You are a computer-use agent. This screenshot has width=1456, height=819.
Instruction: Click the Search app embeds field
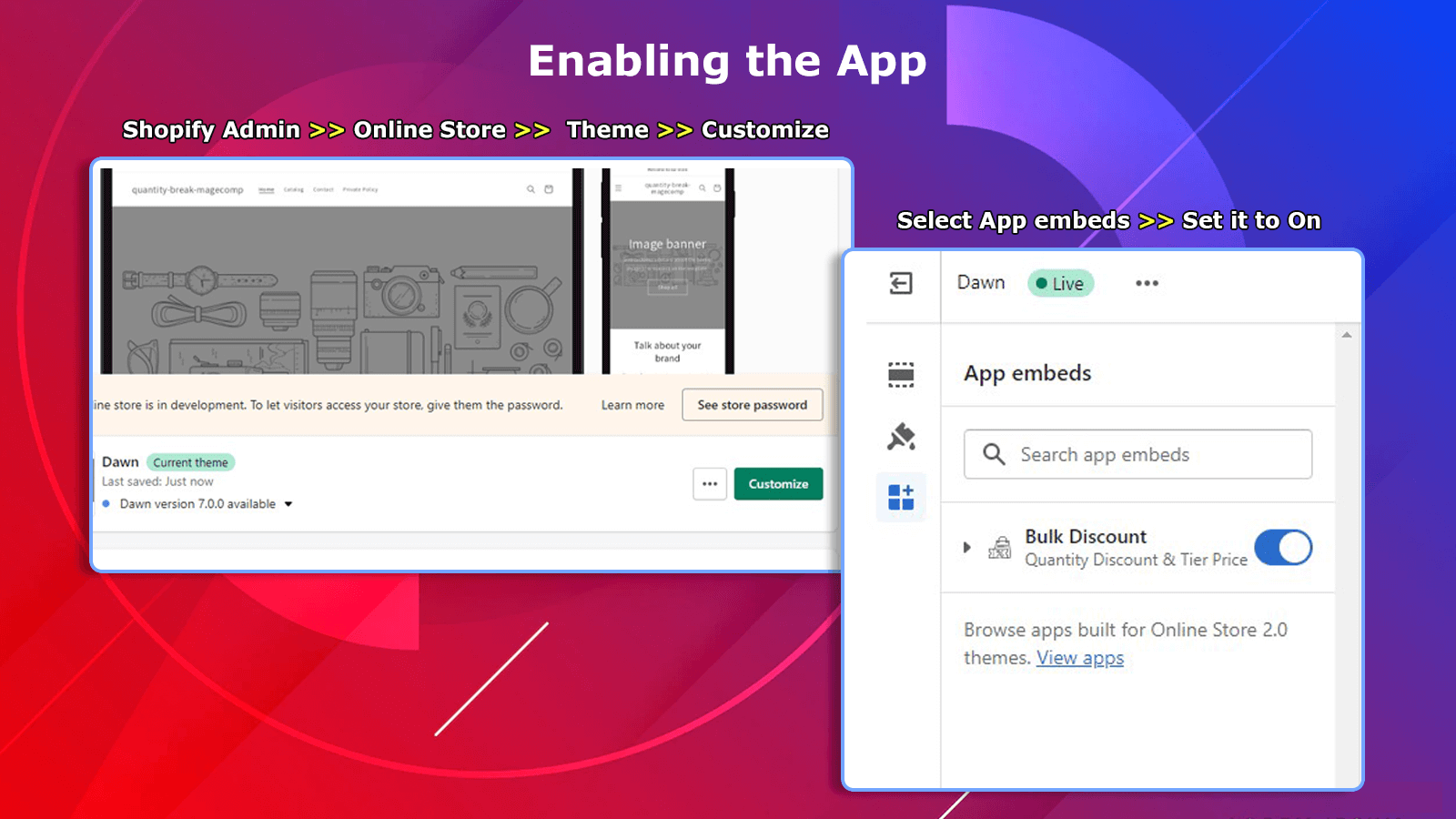pos(1137,454)
